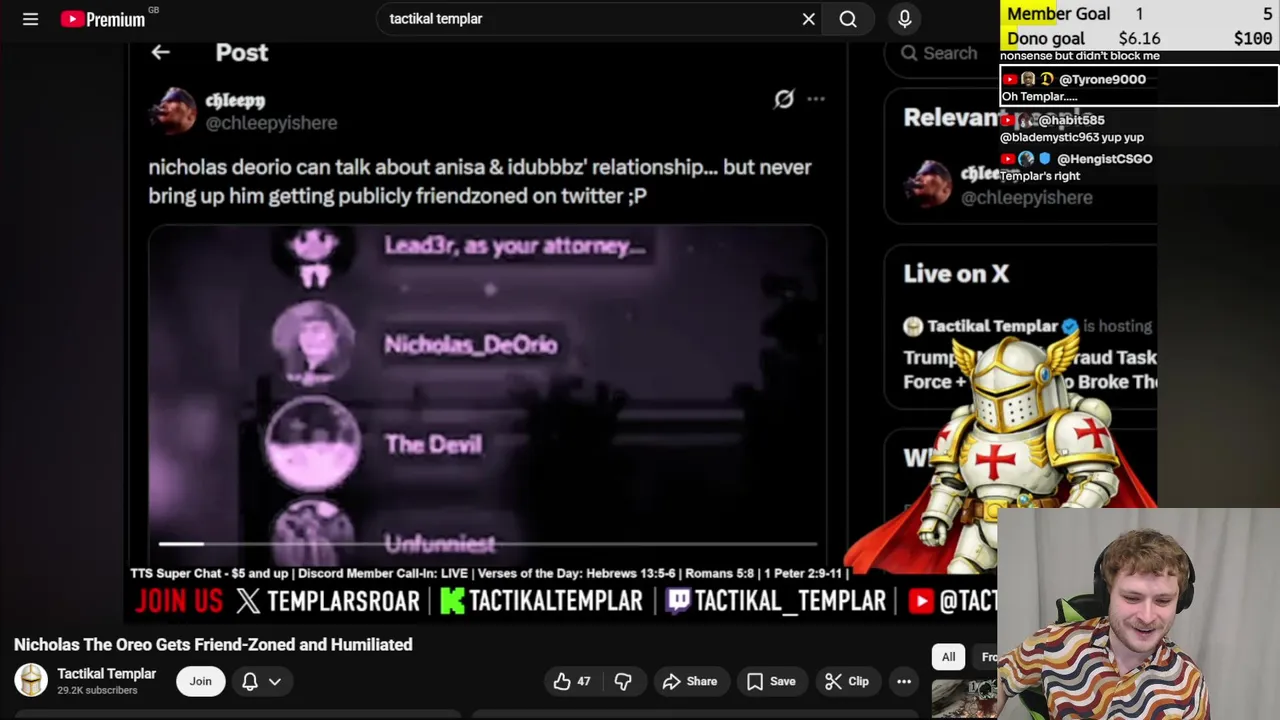Image resolution: width=1280 pixels, height=720 pixels.
Task: Click the video title 'Nicholas The Oreo Gets Friend-Zoned'
Action: coord(213,645)
